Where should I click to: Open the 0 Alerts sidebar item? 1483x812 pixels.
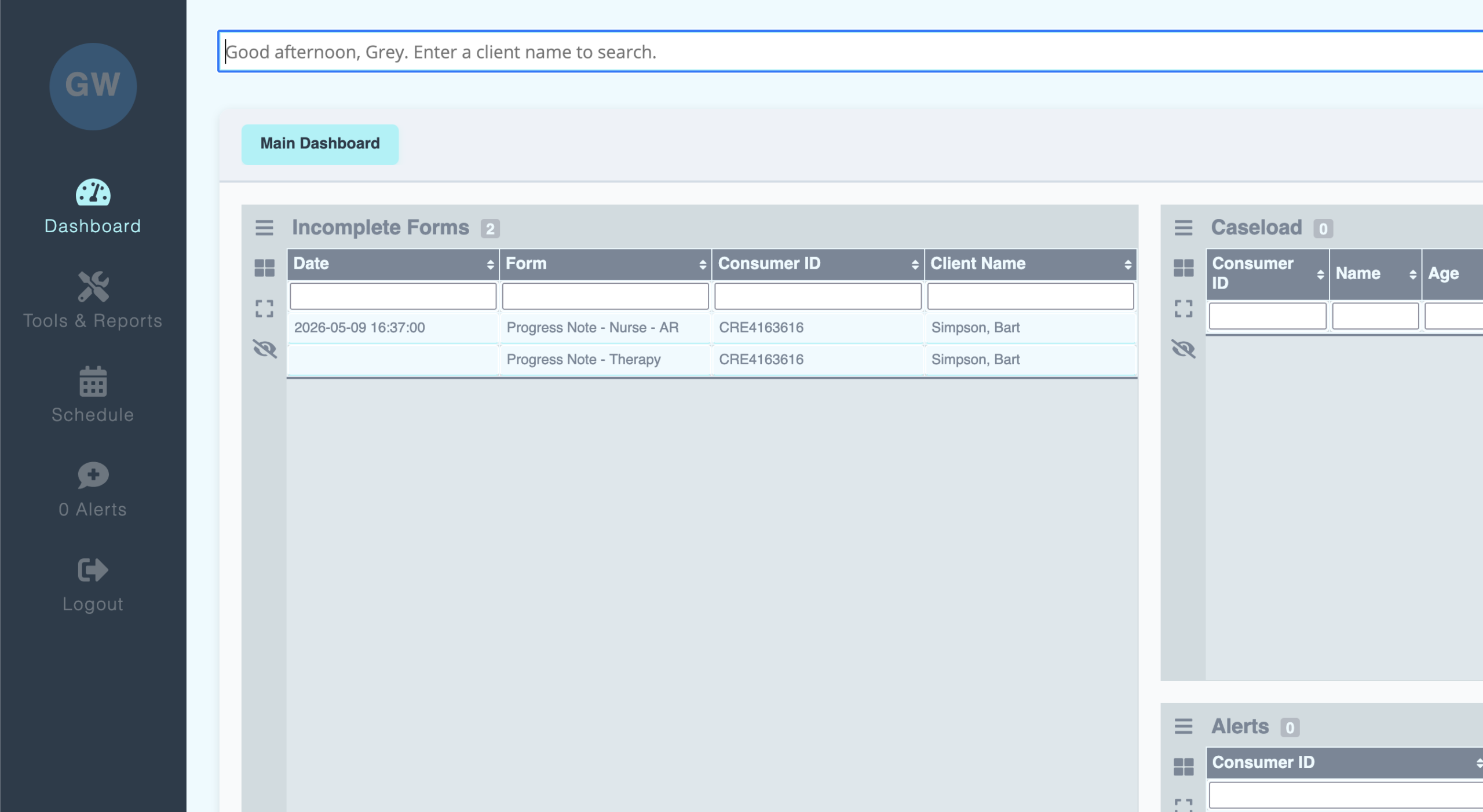tap(93, 490)
